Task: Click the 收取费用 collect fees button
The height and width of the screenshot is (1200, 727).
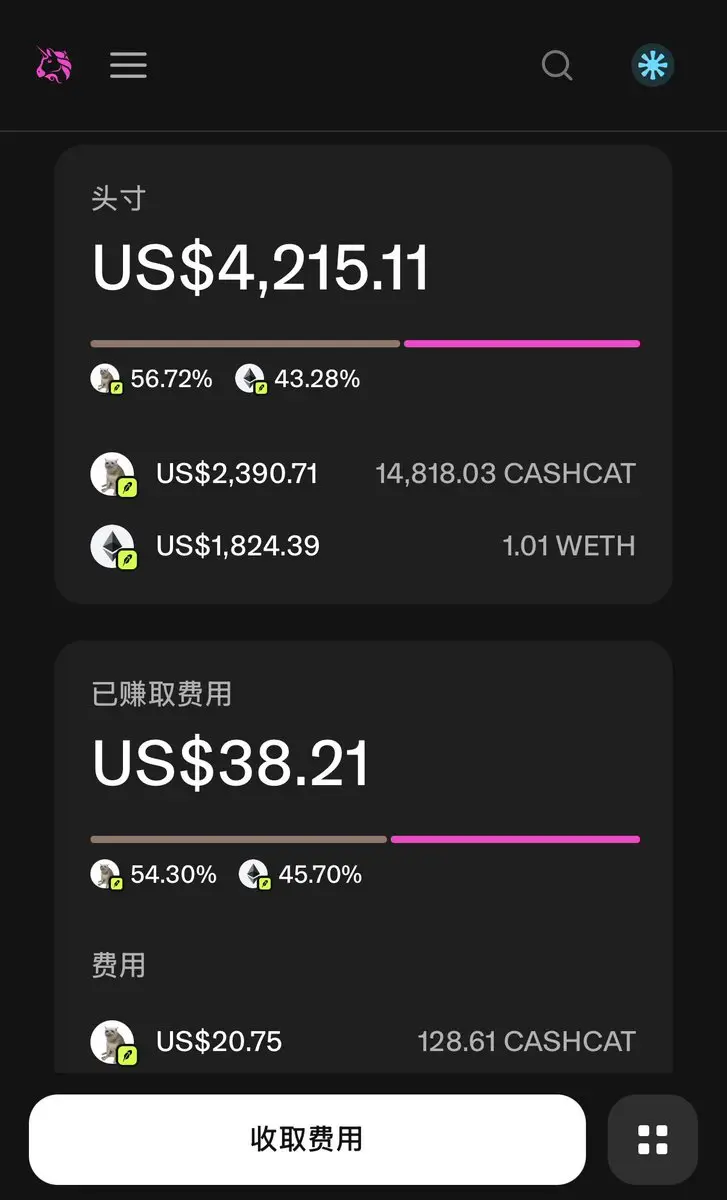Action: [x=307, y=1139]
